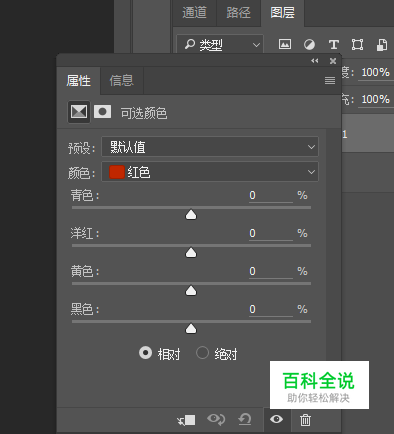The image size is (394, 434).
Task: Open the 类型 layer filter dropdown
Action: 220,44
